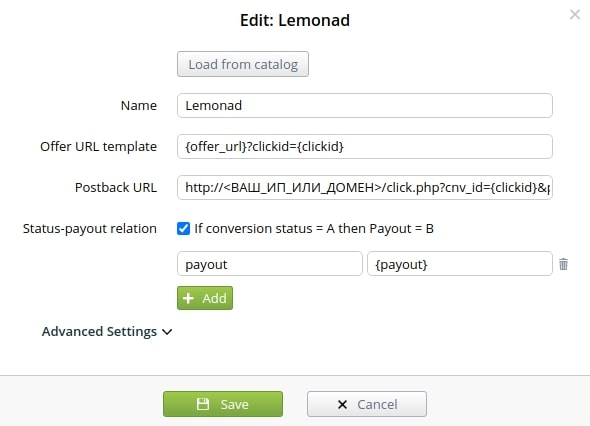Uncheck the status-payout relation checkbox
The image size is (590, 426).
click(183, 228)
